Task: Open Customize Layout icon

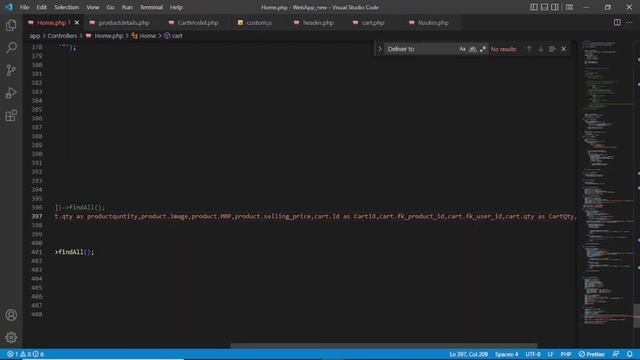Action: [569, 7]
